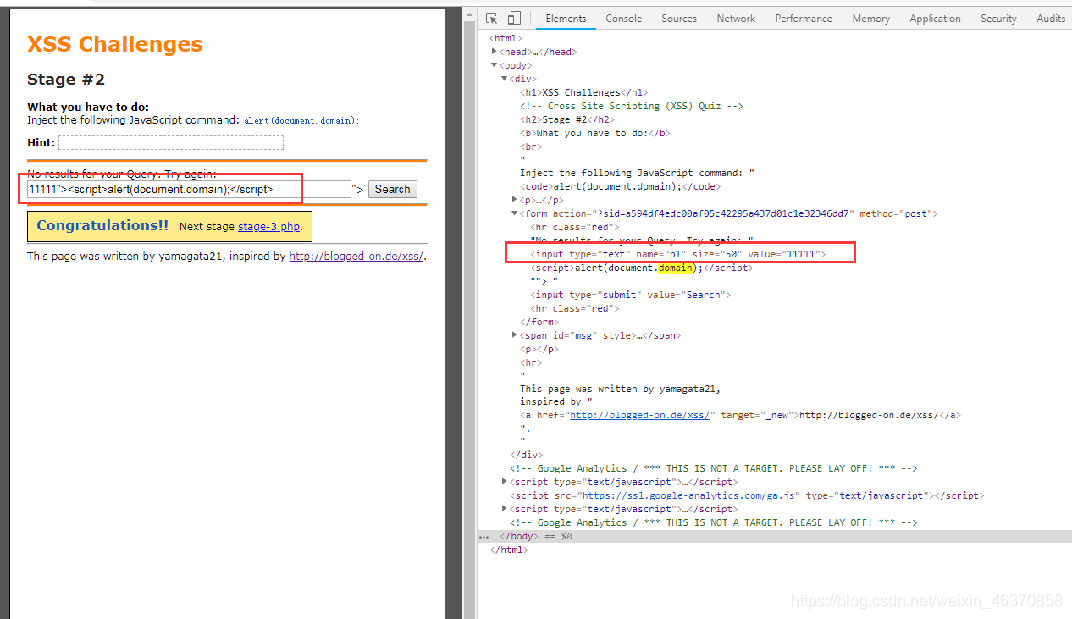Screen dimensions: 1072x619
Task: Click the ellipsis beside the body line
Action: [x=484, y=537]
